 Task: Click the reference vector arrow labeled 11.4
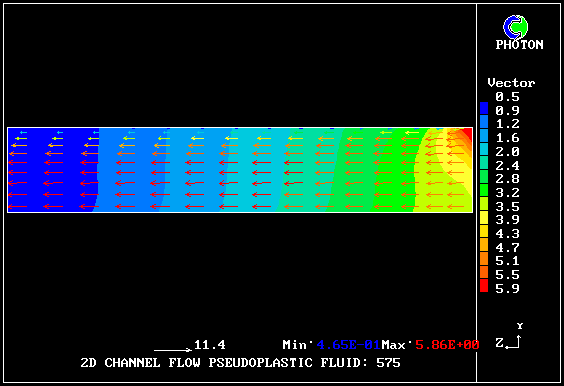[173, 350]
